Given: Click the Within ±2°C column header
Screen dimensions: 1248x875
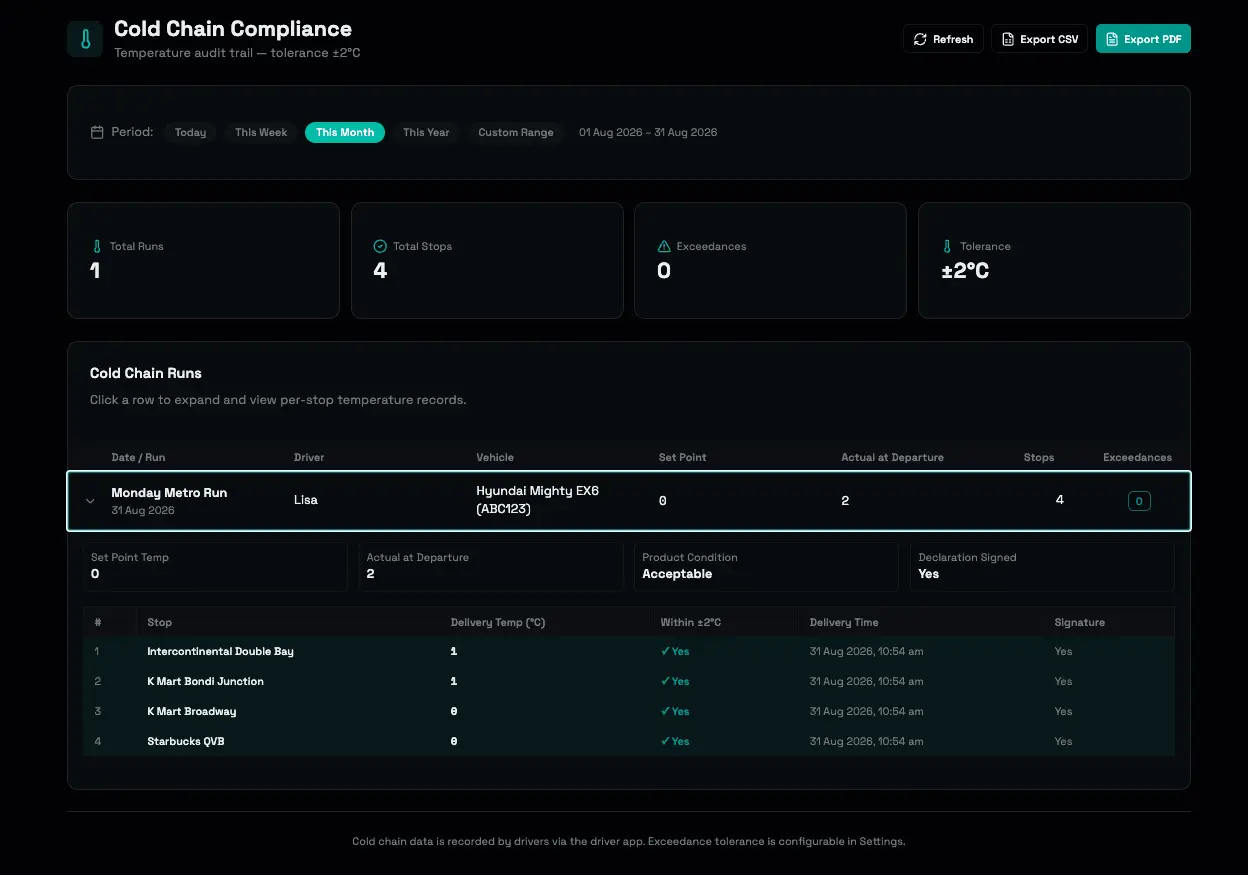Looking at the screenshot, I should coord(690,622).
